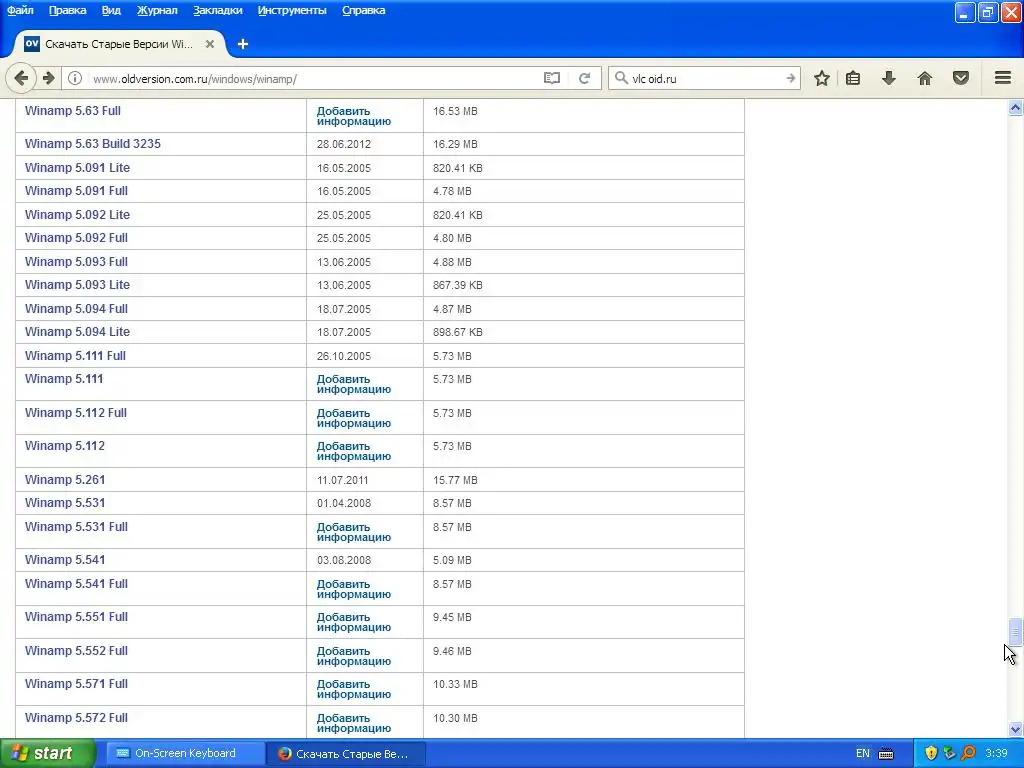Screen dimensions: 1024x768
Task: Open Winamp 5.093 Full link
Action: [76, 262]
